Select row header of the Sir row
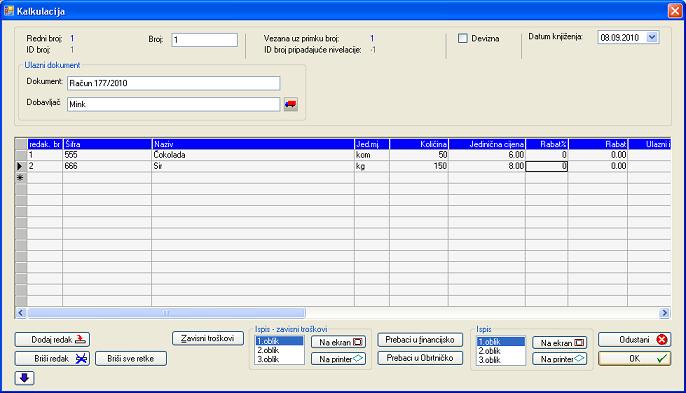The image size is (686, 393). pos(21,166)
